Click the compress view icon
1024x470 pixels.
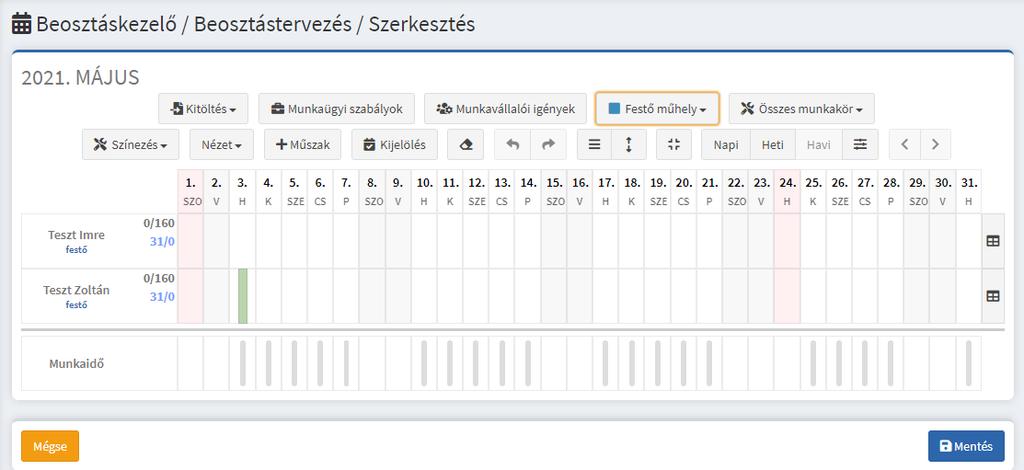(x=674, y=145)
